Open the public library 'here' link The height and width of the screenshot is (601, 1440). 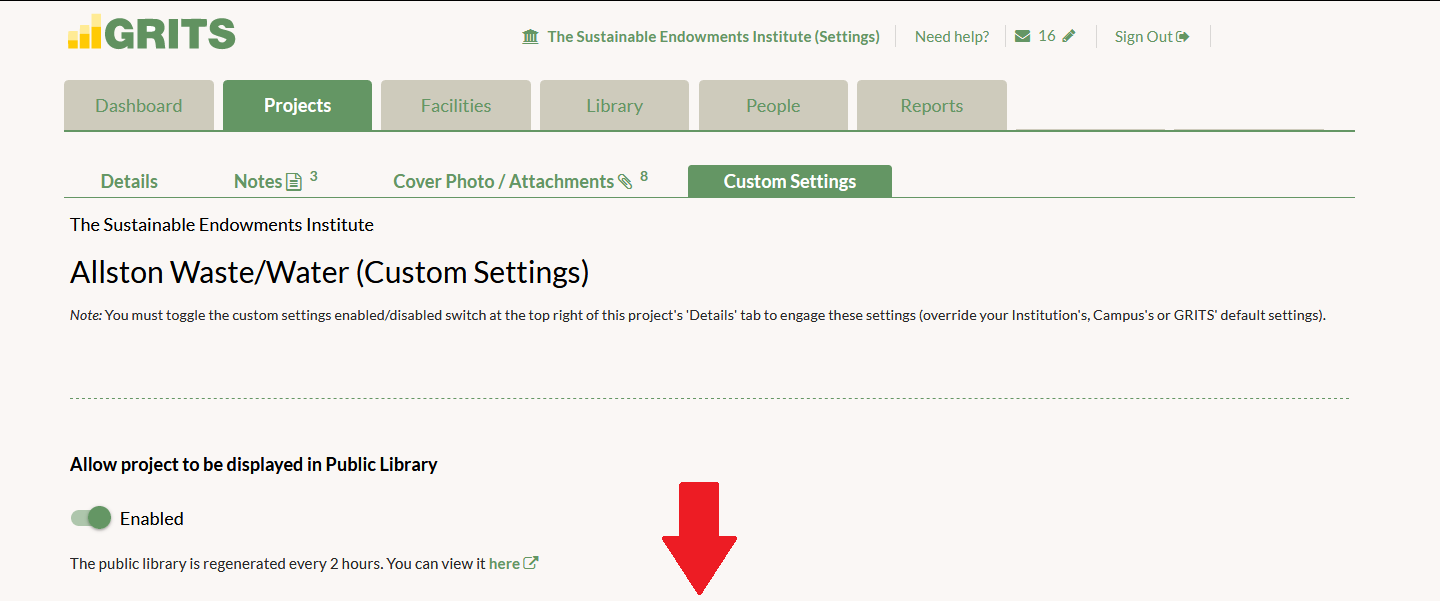tap(513, 563)
